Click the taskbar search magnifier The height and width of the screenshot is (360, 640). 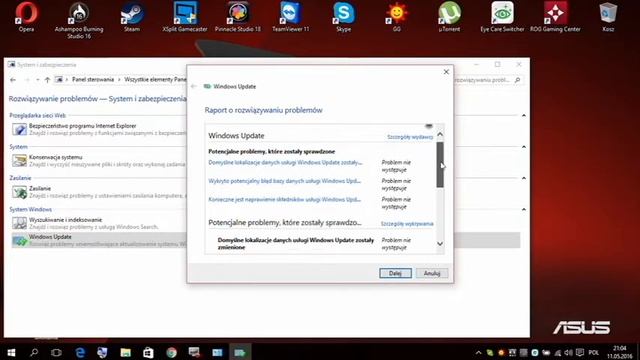[34, 352]
